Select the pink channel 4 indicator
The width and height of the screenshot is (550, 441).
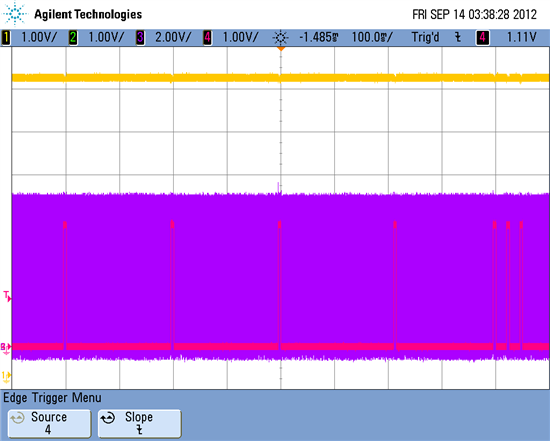tap(207, 38)
